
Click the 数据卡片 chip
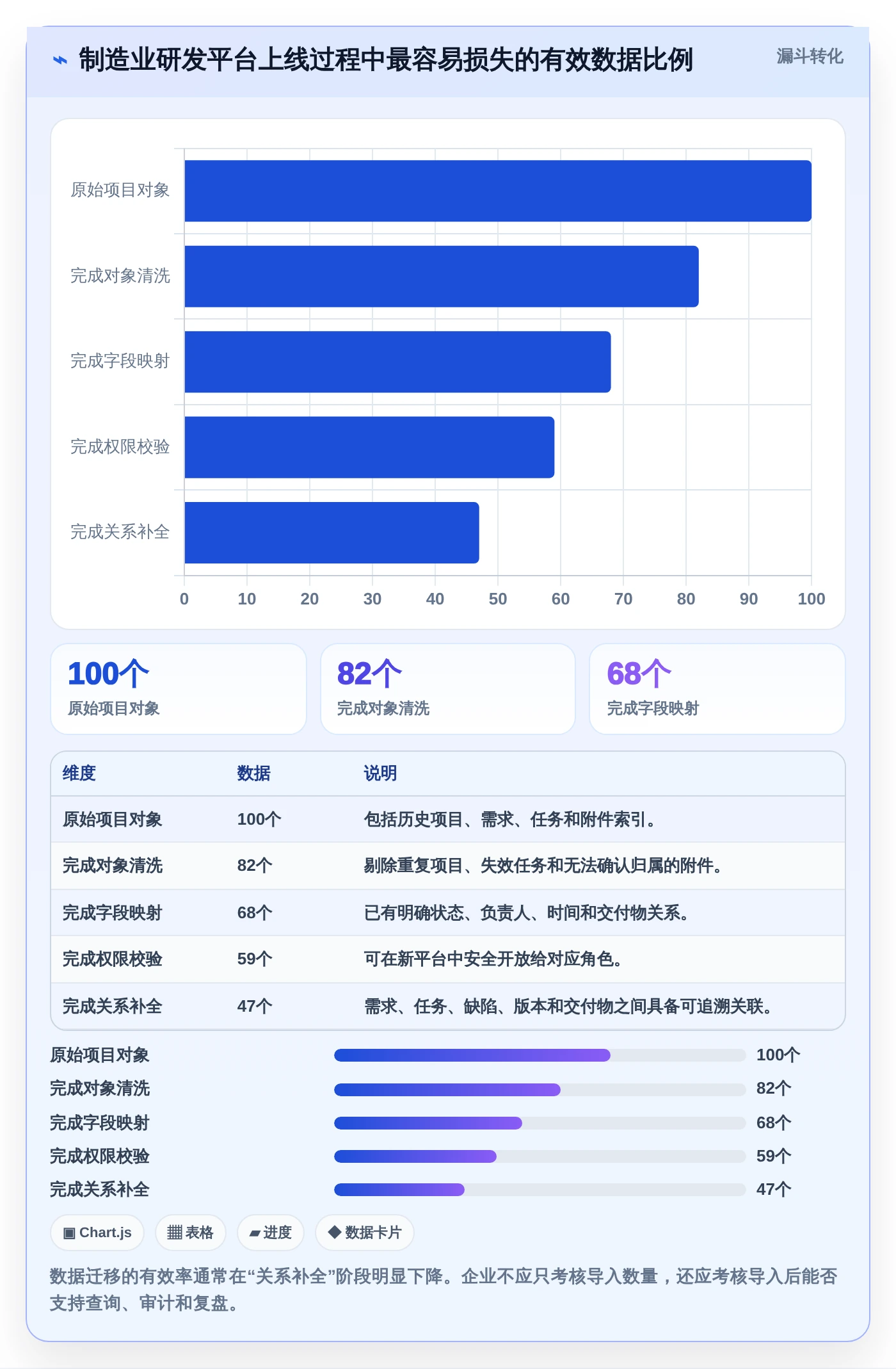[x=364, y=1233]
